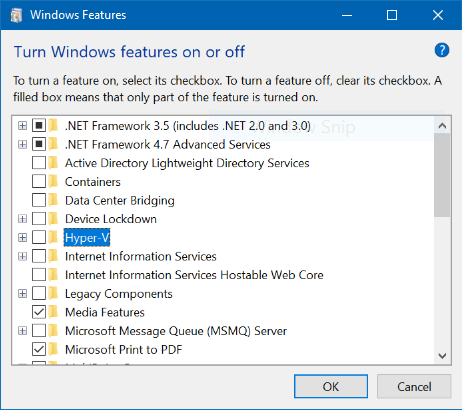This screenshot has width=462, height=410.
Task: Confirm changes with the OK button
Action: pos(331,386)
